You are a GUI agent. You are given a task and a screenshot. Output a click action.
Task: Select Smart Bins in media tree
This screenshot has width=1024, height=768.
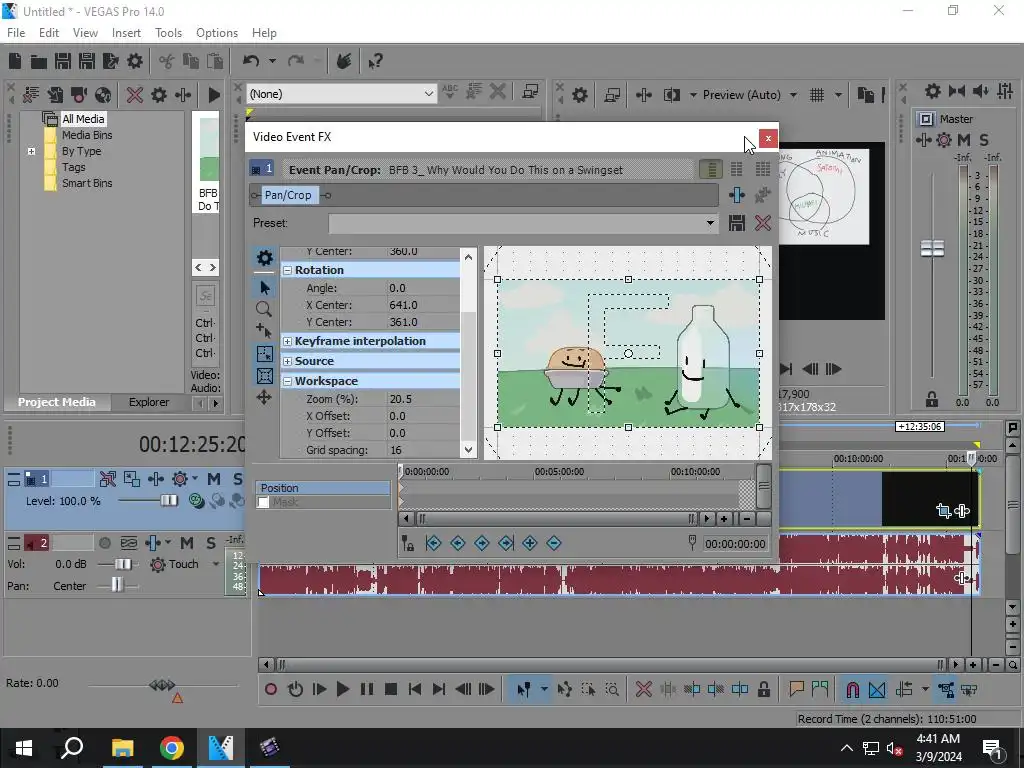pyautogui.click(x=87, y=184)
